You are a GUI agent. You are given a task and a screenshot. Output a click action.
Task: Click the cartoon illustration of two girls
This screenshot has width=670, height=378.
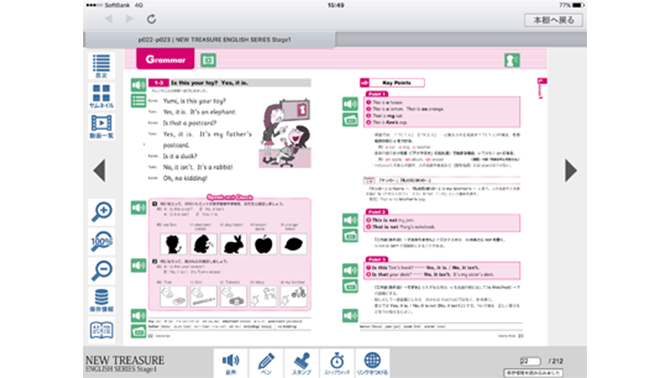(x=285, y=133)
